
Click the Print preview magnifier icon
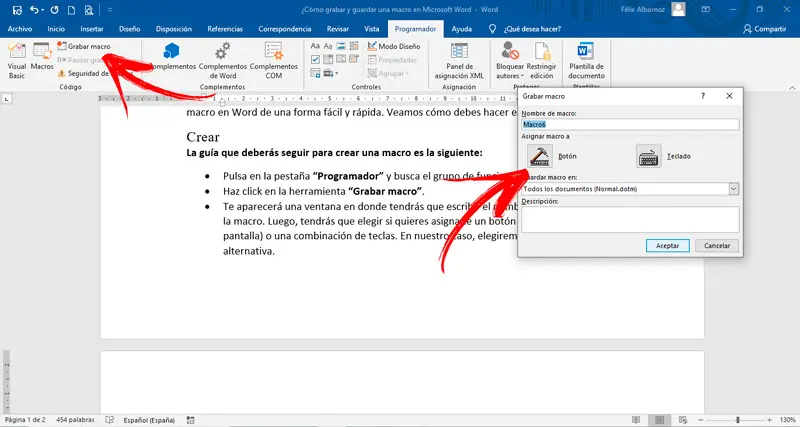click(89, 10)
